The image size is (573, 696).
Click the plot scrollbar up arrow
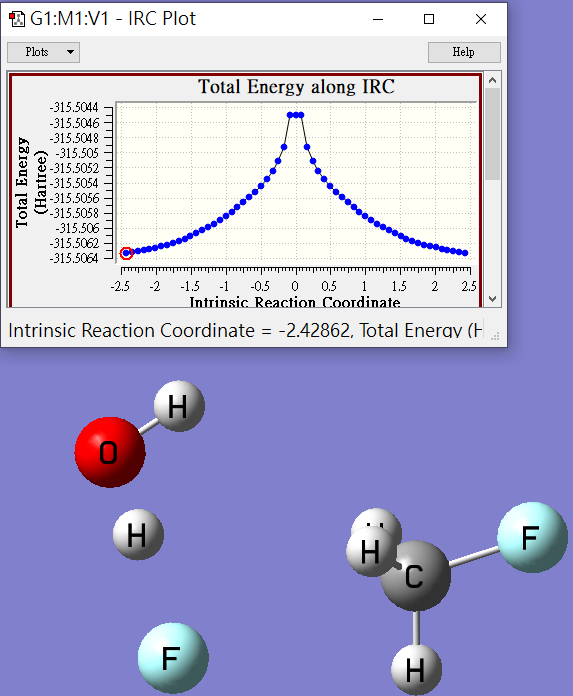coord(492,80)
